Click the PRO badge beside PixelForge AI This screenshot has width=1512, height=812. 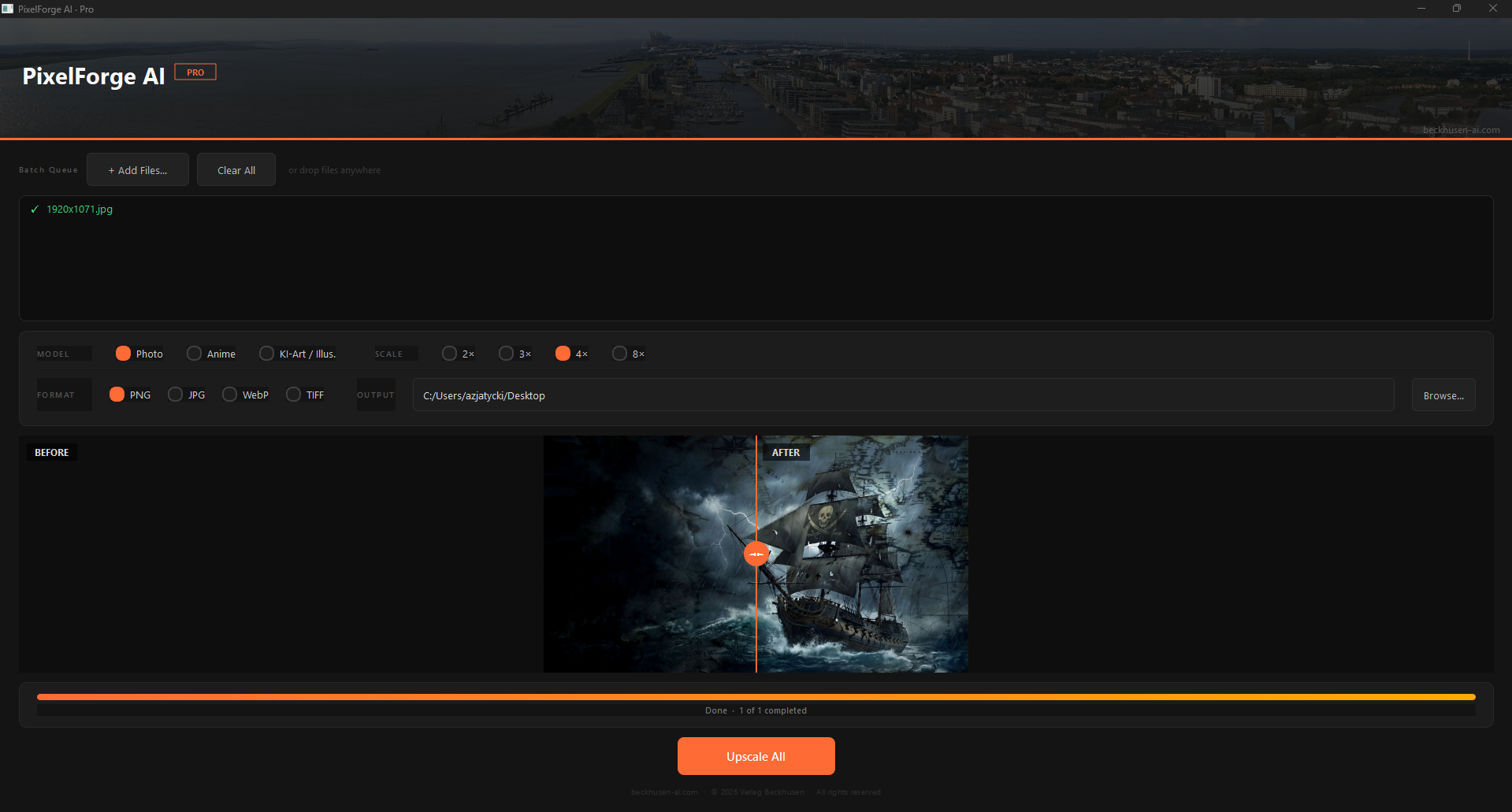point(195,72)
